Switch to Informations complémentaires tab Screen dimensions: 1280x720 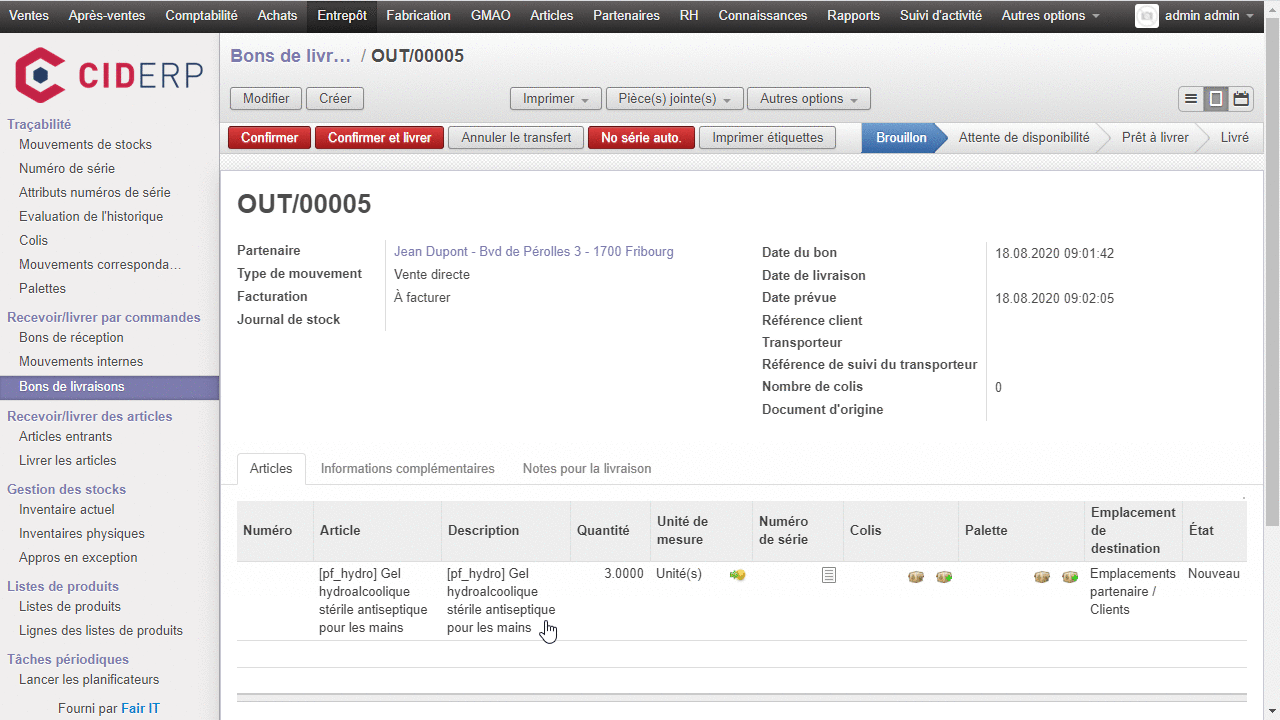(x=407, y=468)
